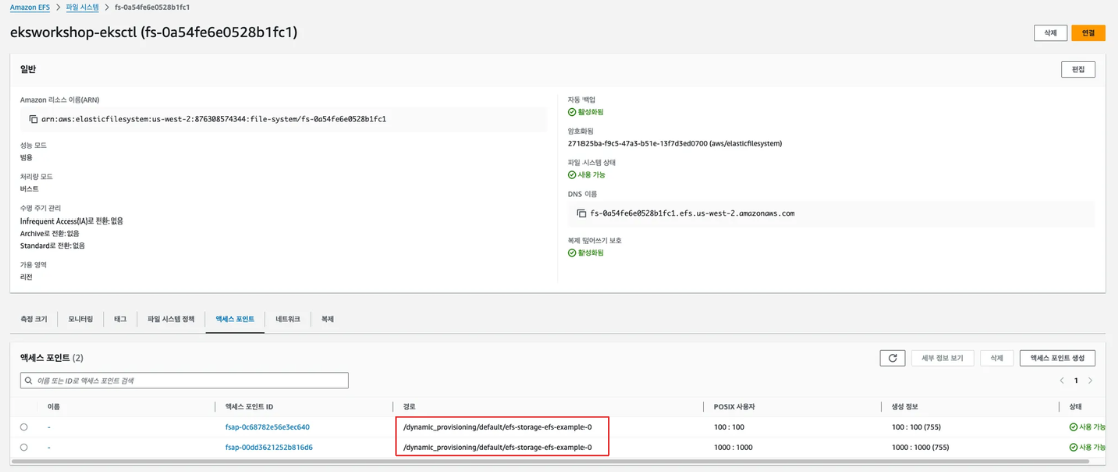
Task: Click the 편집 button in 일반 panel
Action: [x=1077, y=70]
